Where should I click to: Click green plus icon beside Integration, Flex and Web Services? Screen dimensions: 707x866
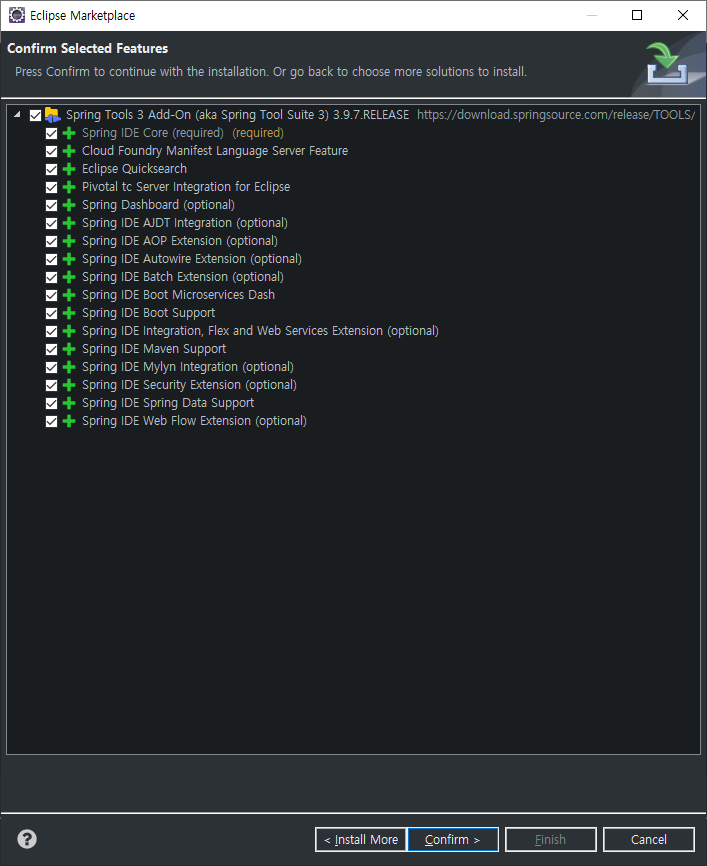[x=69, y=331]
